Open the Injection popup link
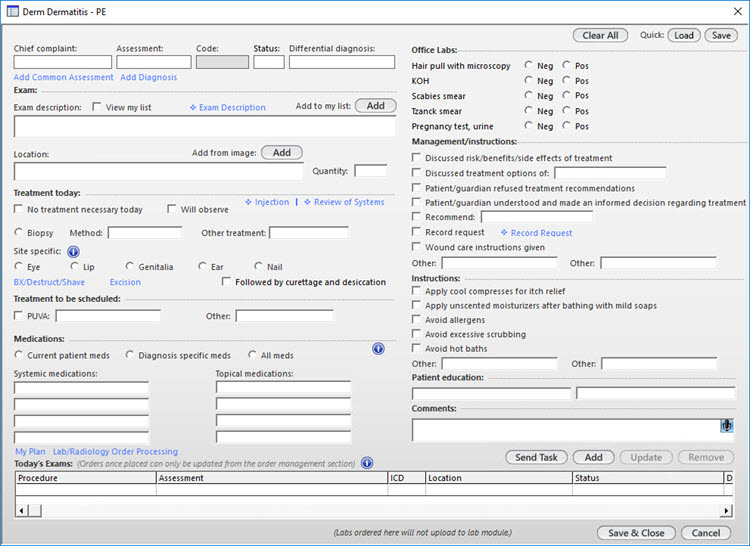Screen dimensions: 750x546 (x=267, y=202)
